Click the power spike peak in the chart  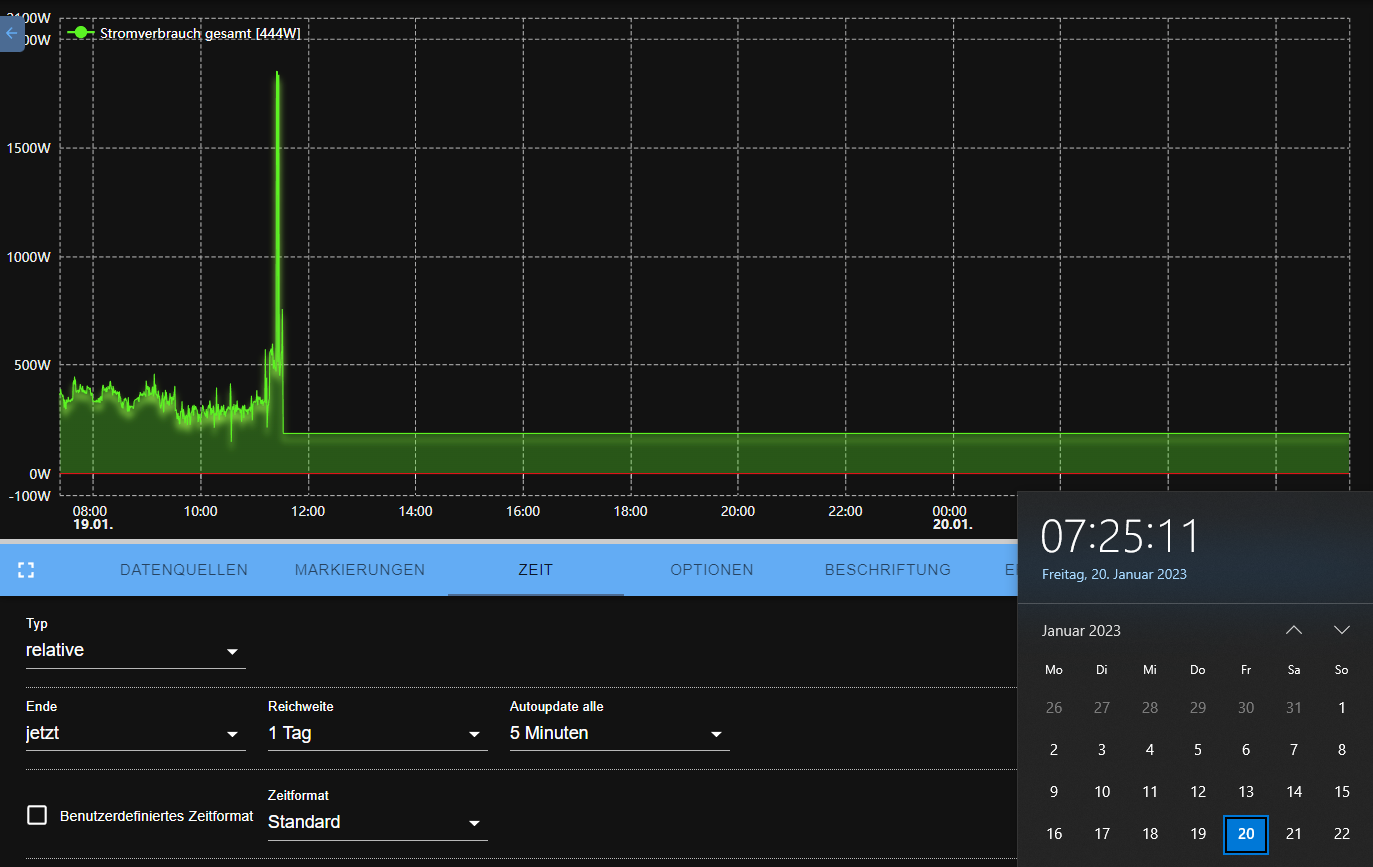coord(277,73)
